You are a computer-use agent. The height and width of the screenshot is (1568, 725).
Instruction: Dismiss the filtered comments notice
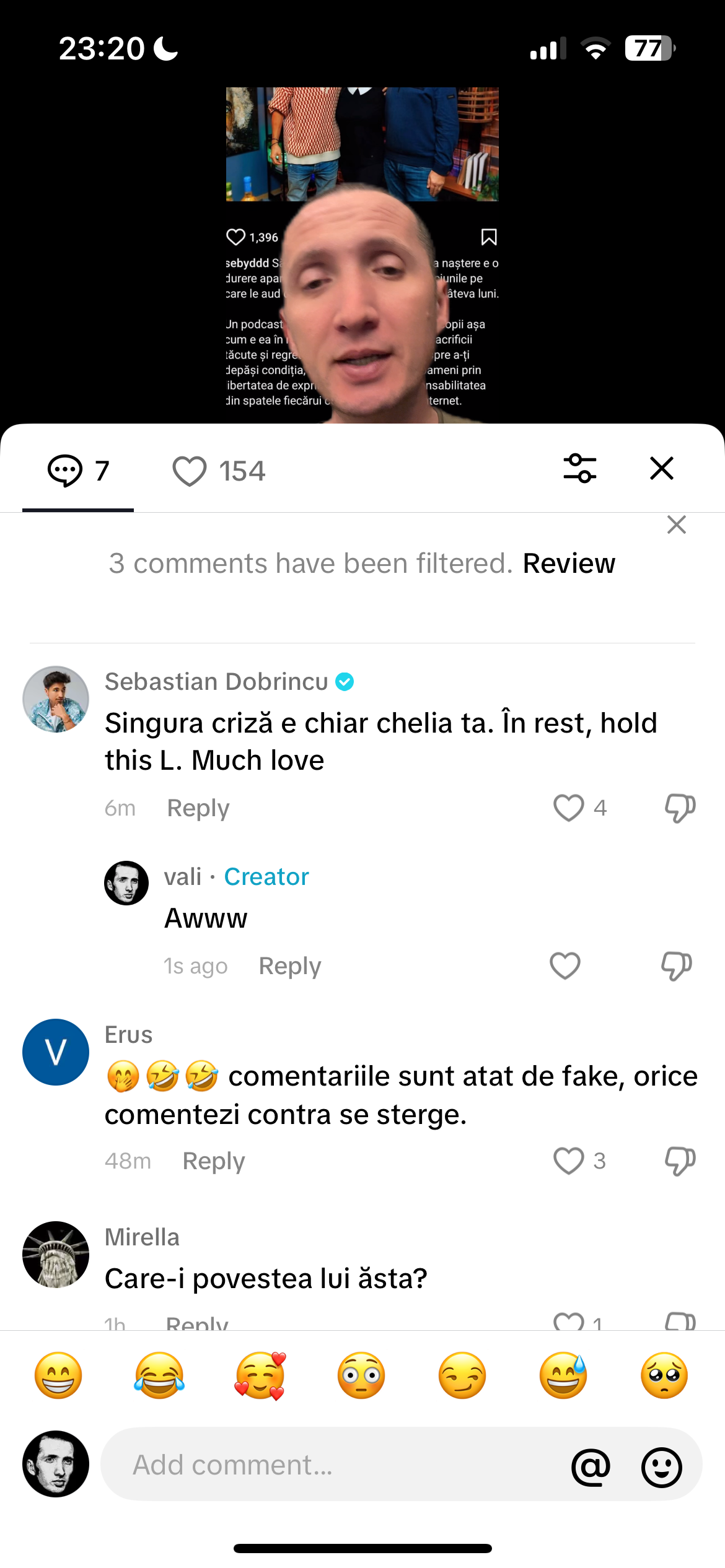point(676,525)
